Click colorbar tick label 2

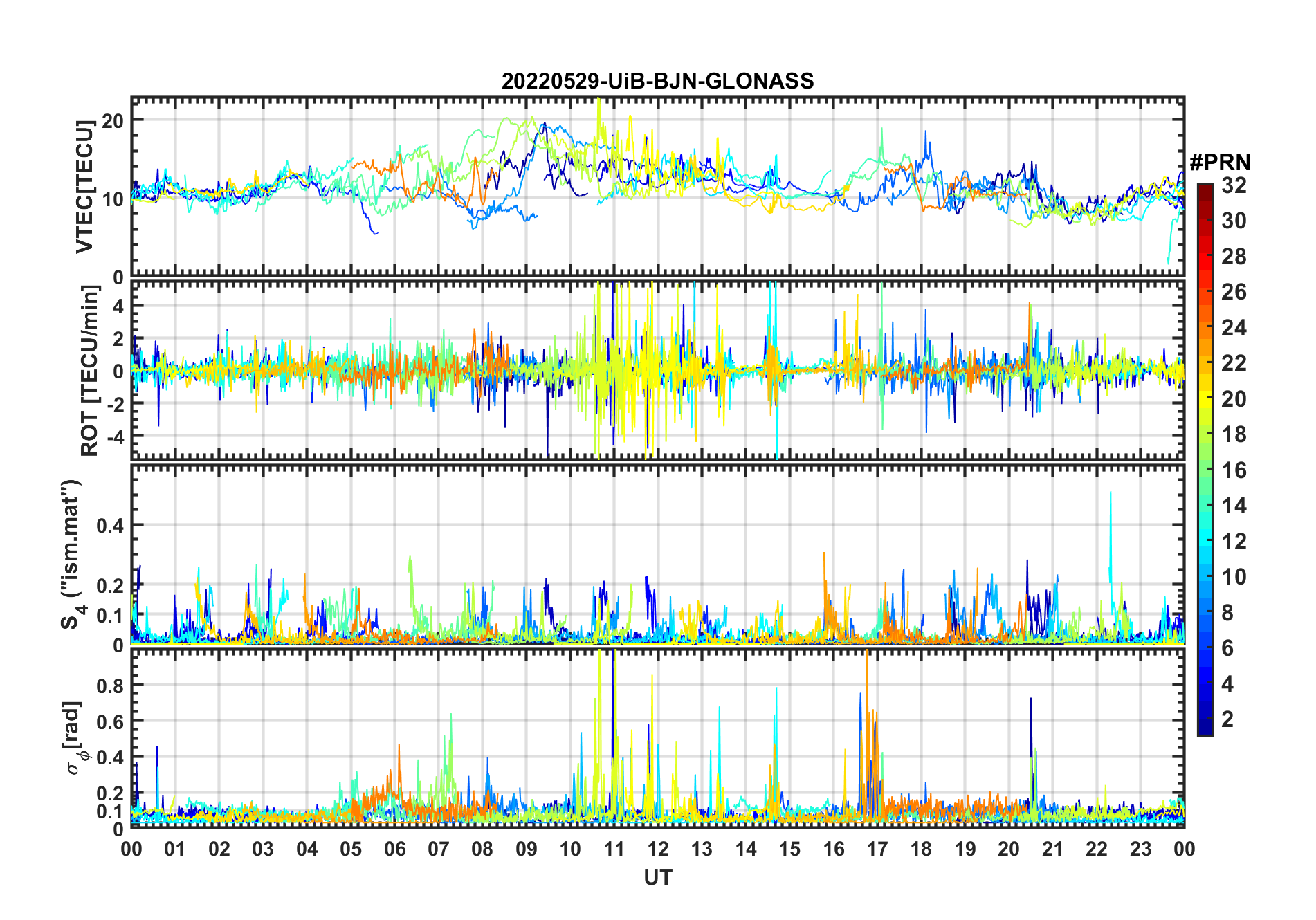pos(1227,719)
